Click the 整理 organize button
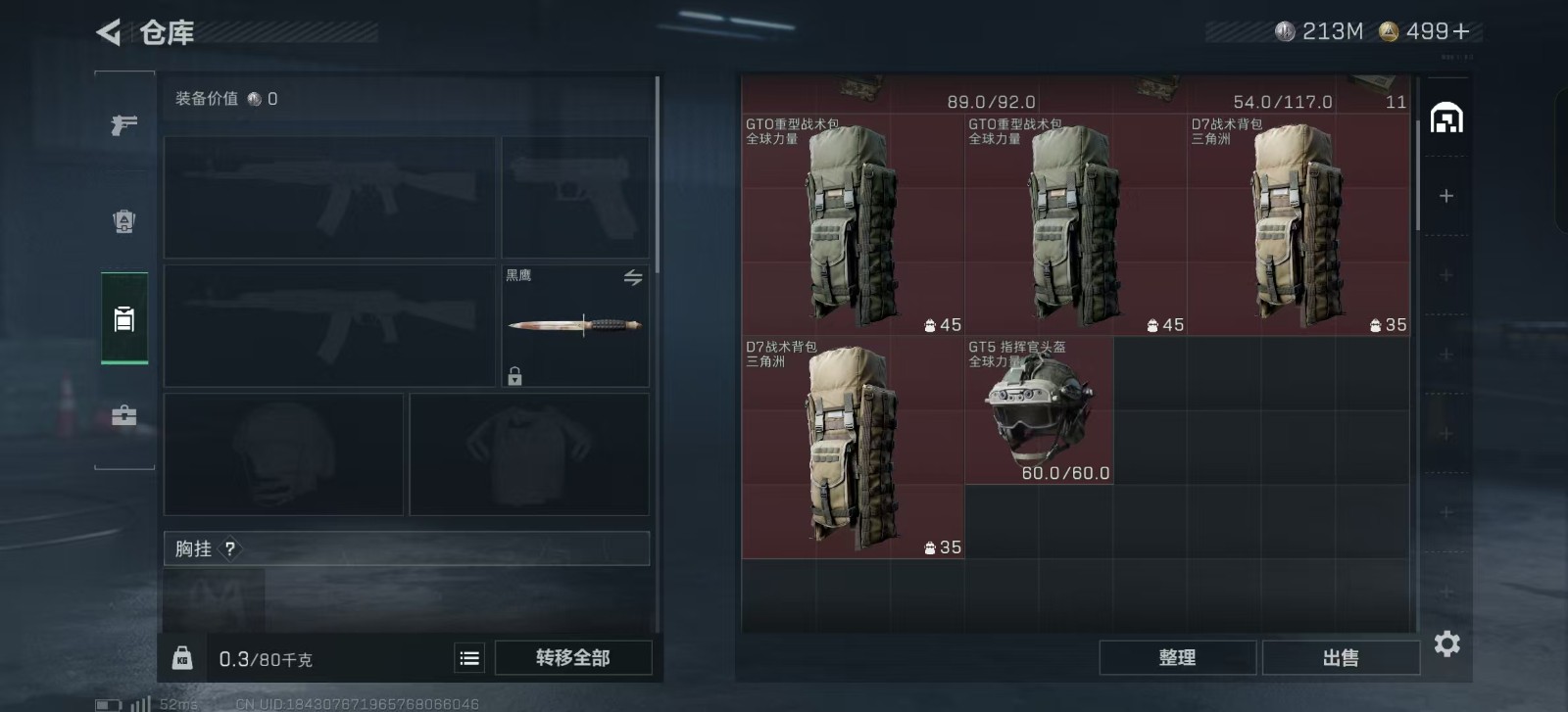This screenshot has height=712, width=1568. pyautogui.click(x=1177, y=658)
